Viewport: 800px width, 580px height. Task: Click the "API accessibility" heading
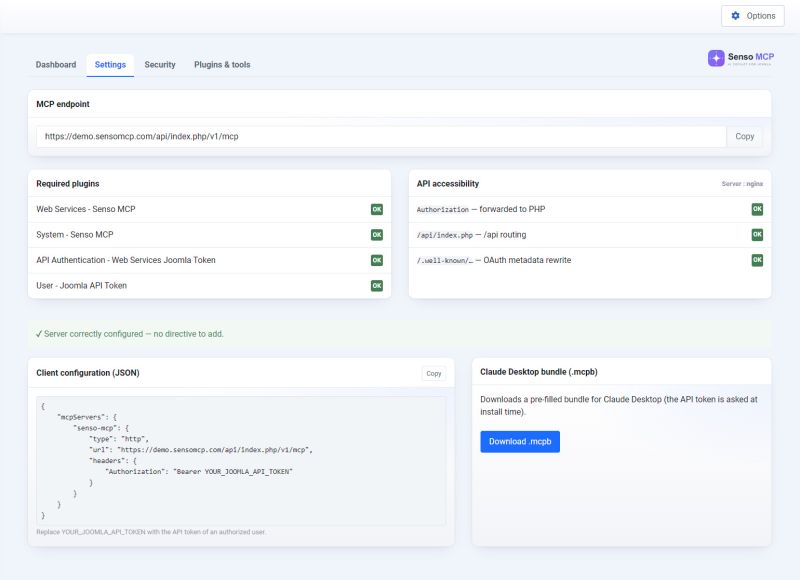[x=447, y=184]
